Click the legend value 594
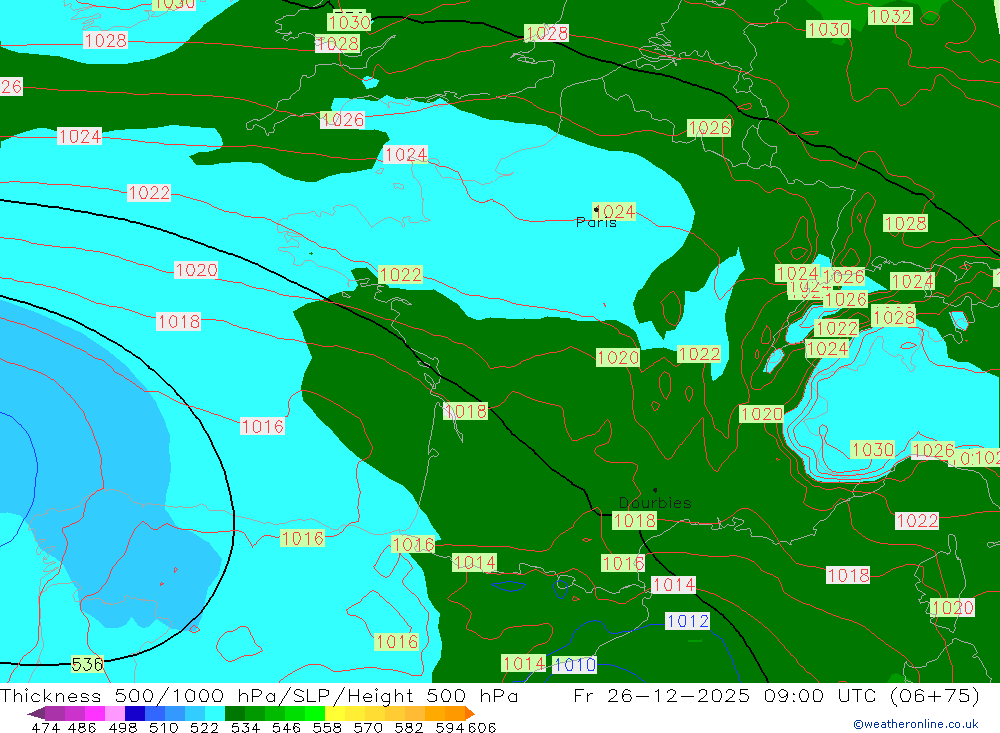 pos(450,727)
